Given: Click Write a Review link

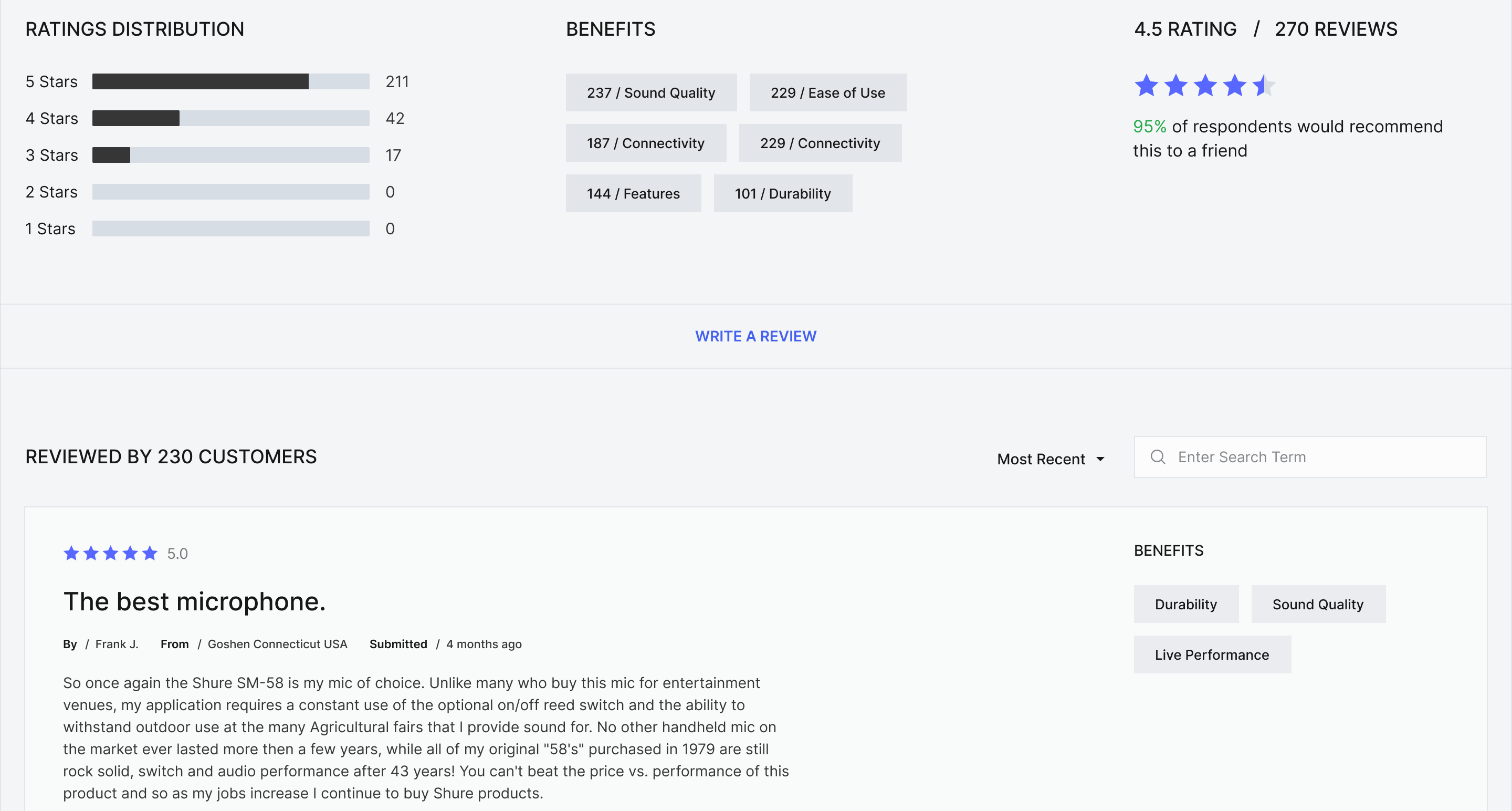Looking at the screenshot, I should (x=755, y=336).
